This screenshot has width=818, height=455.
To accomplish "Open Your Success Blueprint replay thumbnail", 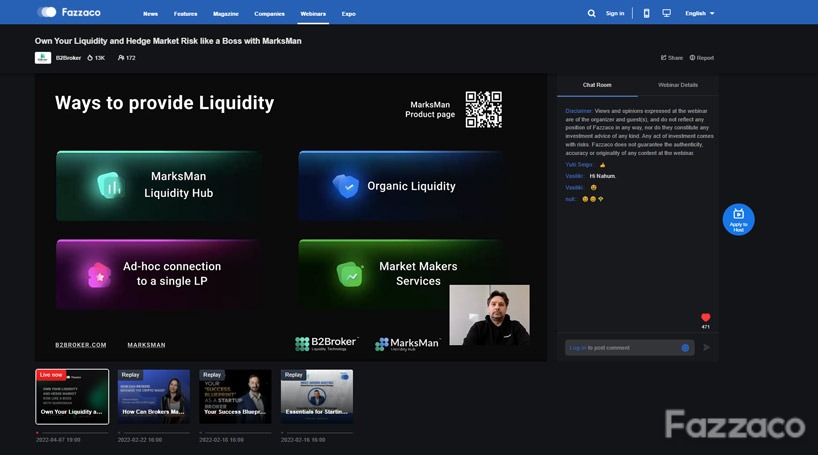I will click(235, 397).
